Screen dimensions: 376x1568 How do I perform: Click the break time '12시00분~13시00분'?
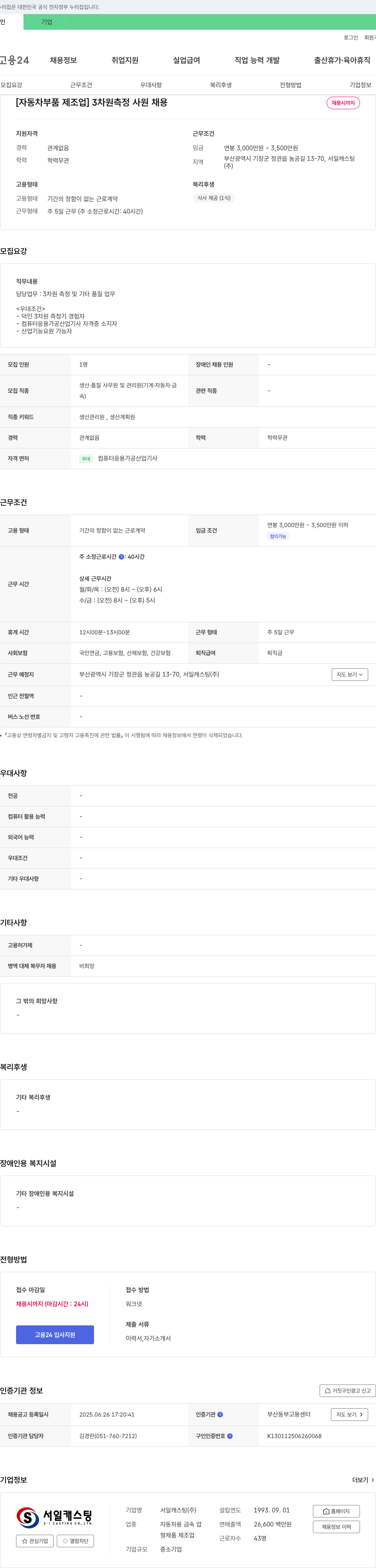(x=104, y=632)
